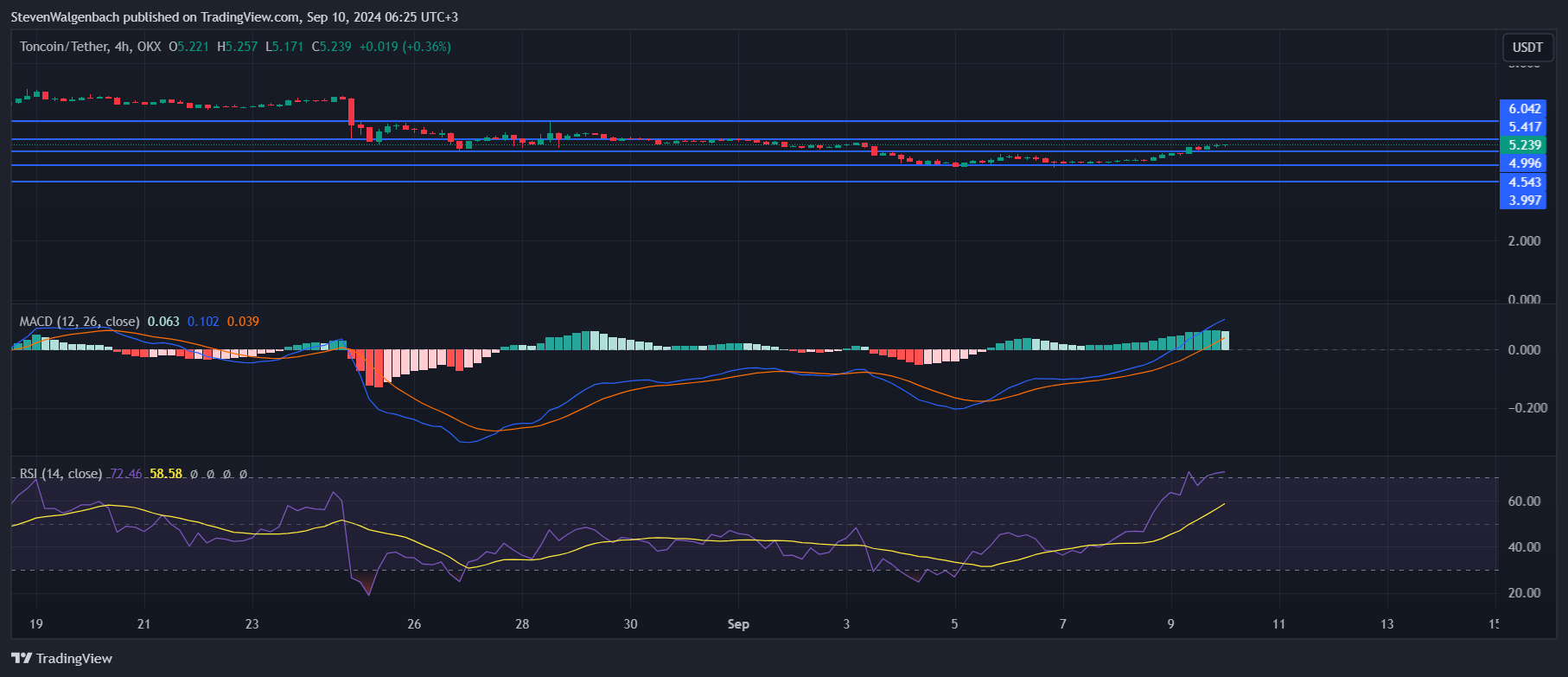
Task: Click the 40.00 RSI scale label
Action: [x=1524, y=547]
